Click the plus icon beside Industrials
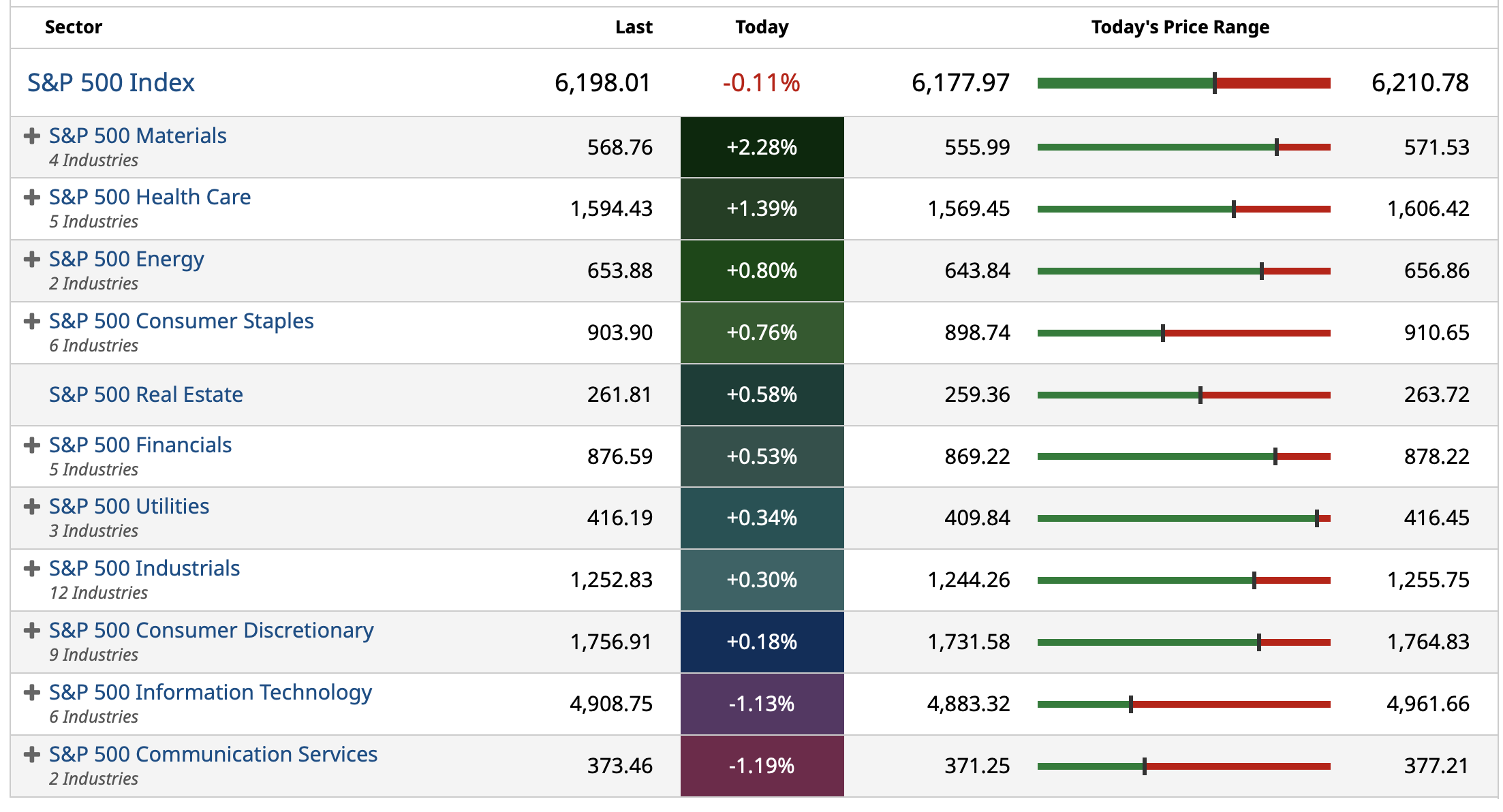This screenshot has height=812, width=1503. point(31,568)
